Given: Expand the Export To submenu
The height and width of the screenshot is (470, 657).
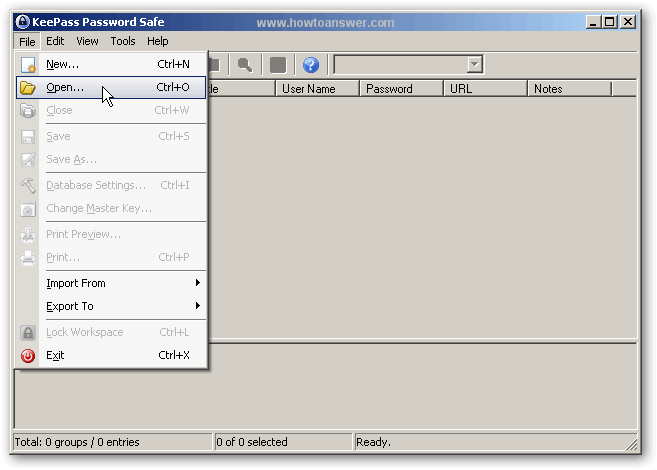Looking at the screenshot, I should 111,307.
